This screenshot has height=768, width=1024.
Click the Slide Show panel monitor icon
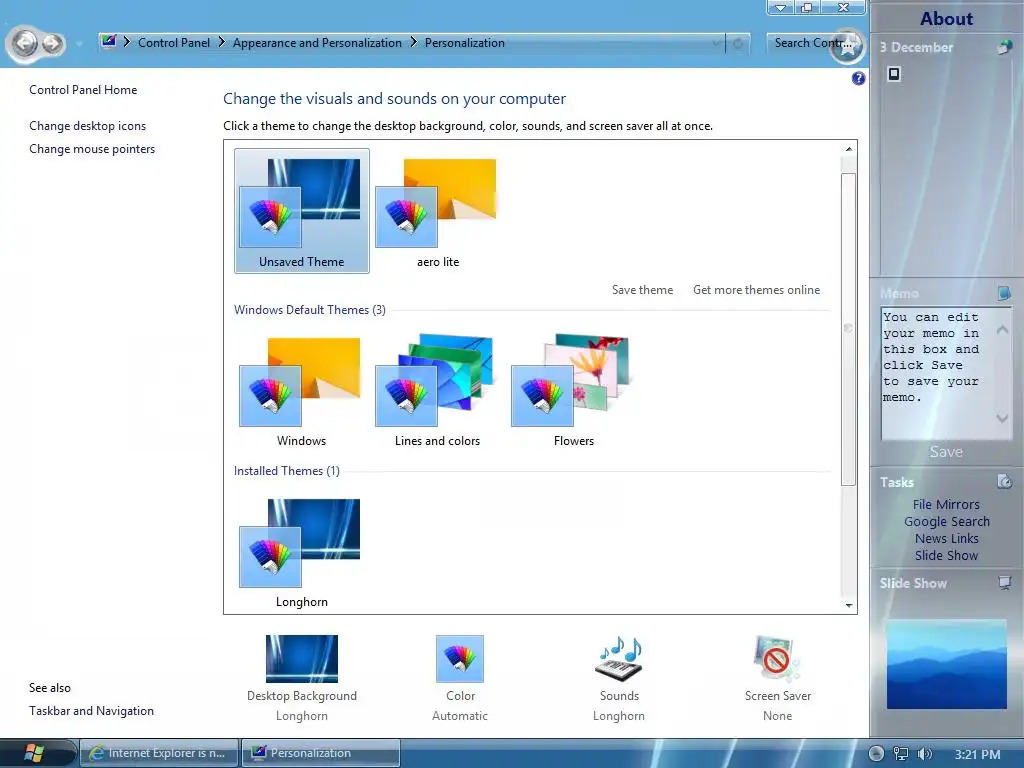point(1004,582)
